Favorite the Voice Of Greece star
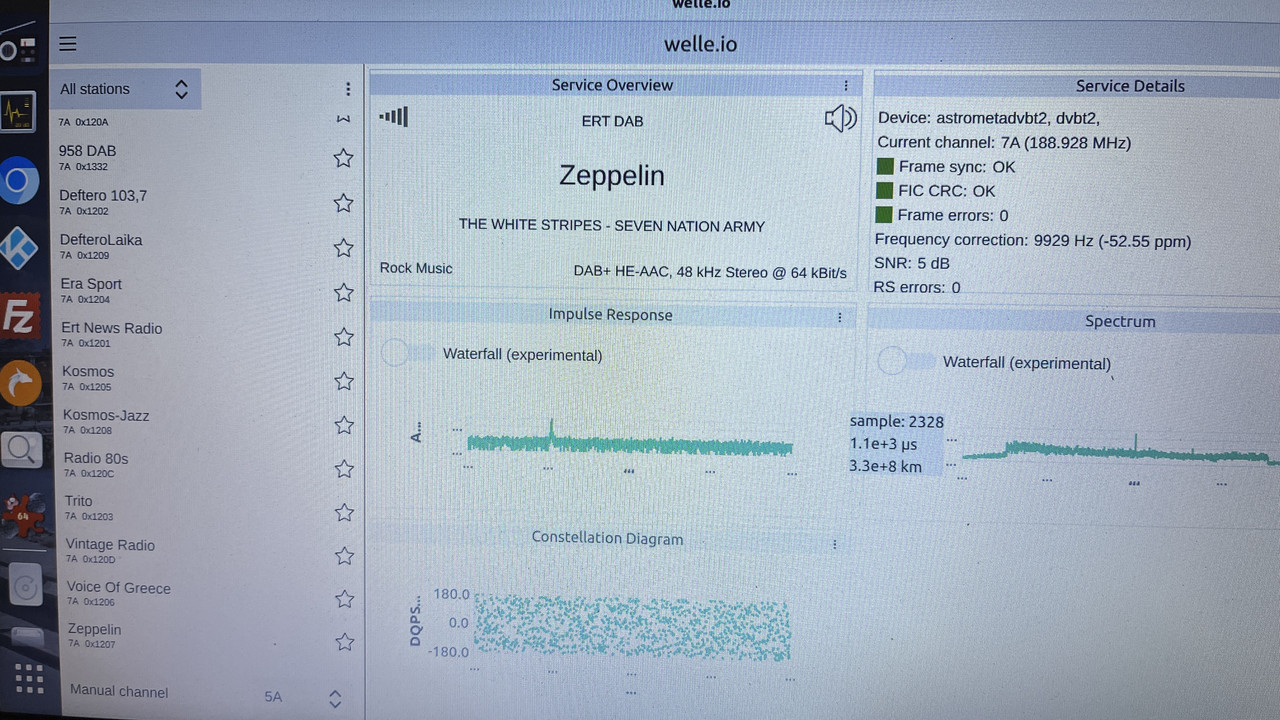The height and width of the screenshot is (720, 1280). (x=345, y=598)
